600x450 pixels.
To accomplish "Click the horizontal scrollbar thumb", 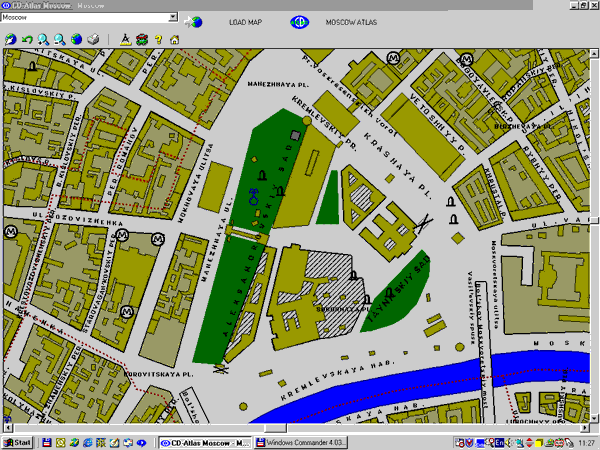I will (x=276, y=427).
